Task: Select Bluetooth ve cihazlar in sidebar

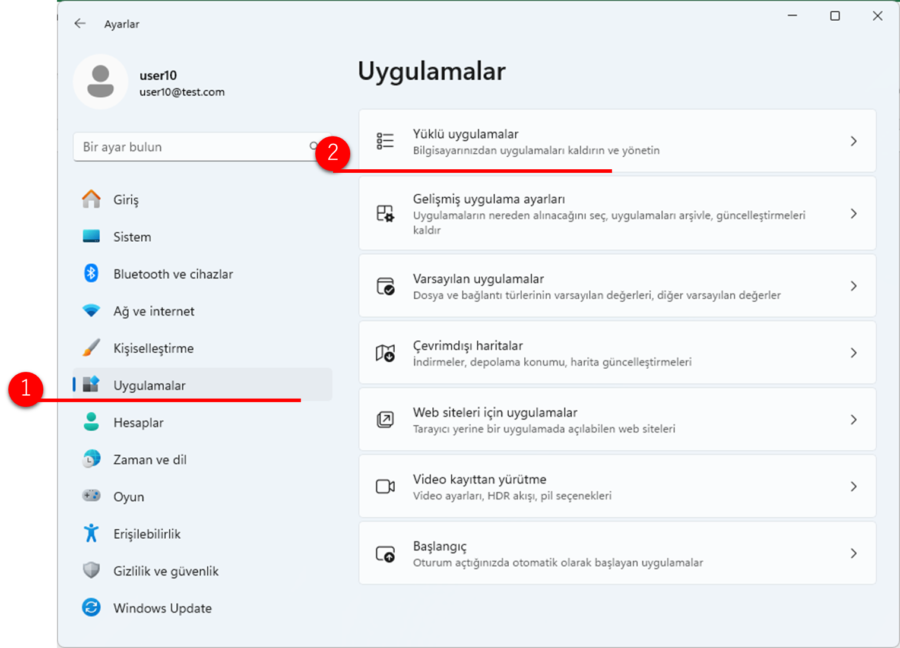Action: (203, 274)
